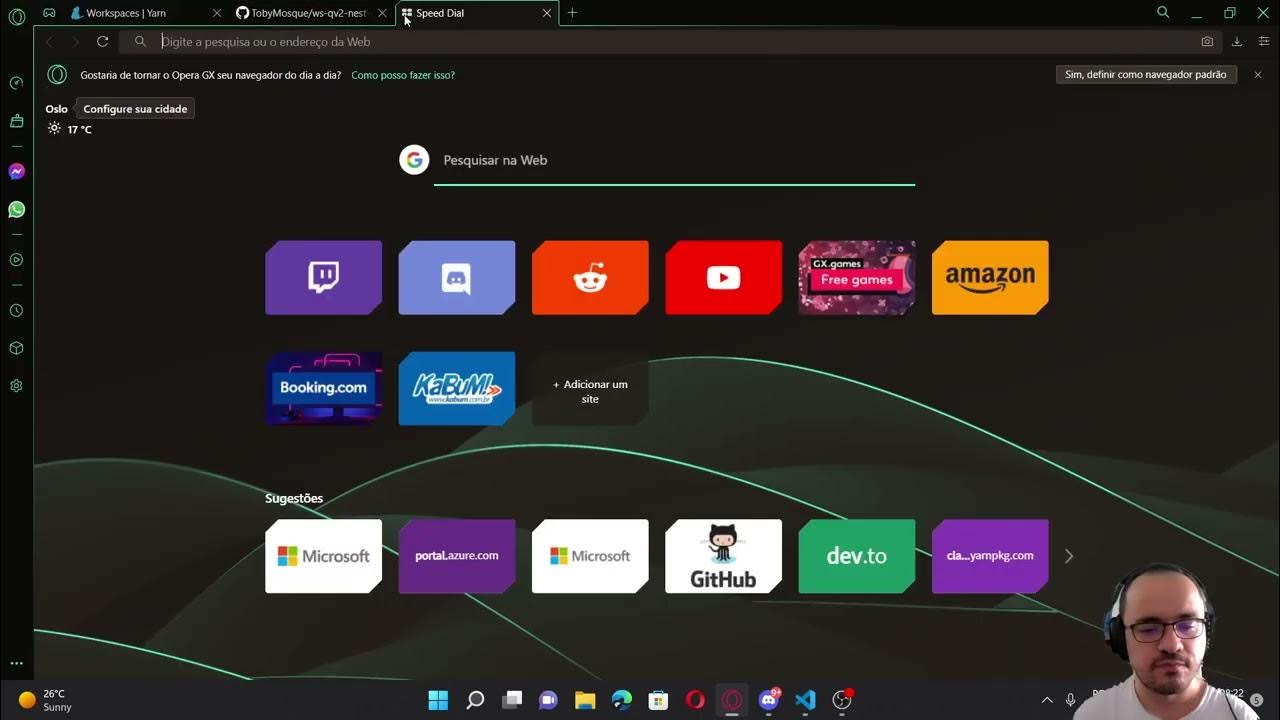
Task: Show more suggestions with right chevron
Action: [1069, 556]
